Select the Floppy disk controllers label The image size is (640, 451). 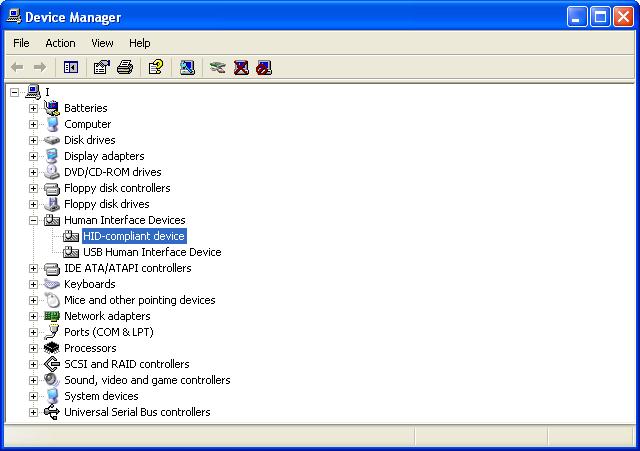point(117,188)
